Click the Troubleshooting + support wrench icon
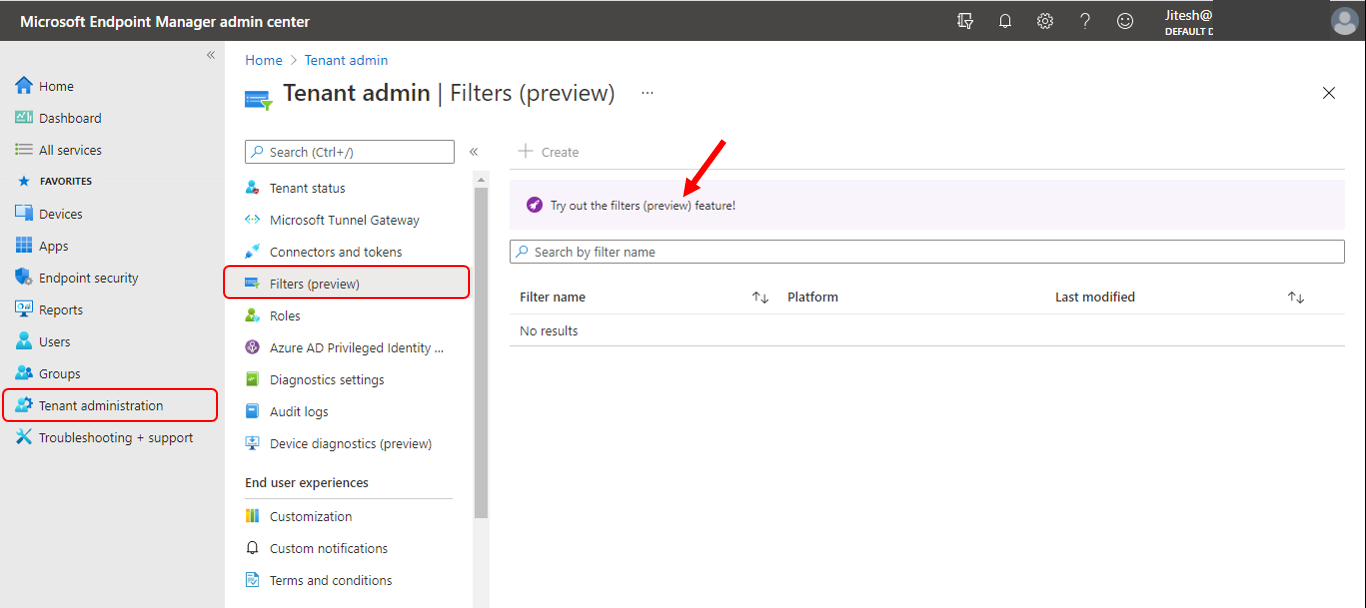Image resolution: width=1366 pixels, height=608 pixels. pos(24,438)
